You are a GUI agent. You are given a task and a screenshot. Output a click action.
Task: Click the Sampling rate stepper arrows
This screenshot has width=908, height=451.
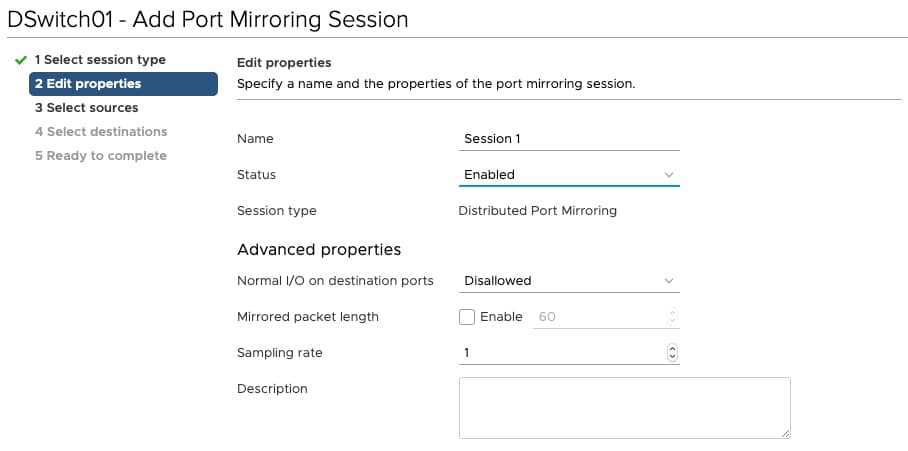coord(672,353)
